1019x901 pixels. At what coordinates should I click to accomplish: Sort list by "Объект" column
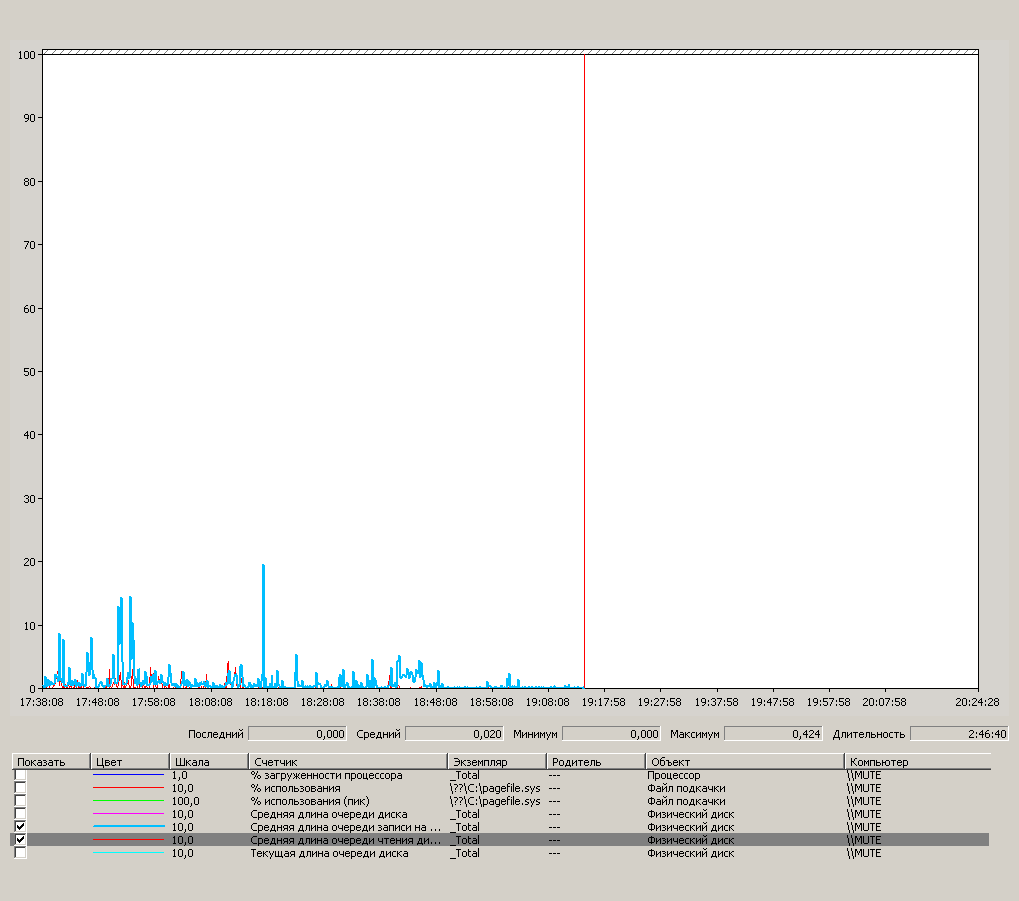(x=743, y=762)
